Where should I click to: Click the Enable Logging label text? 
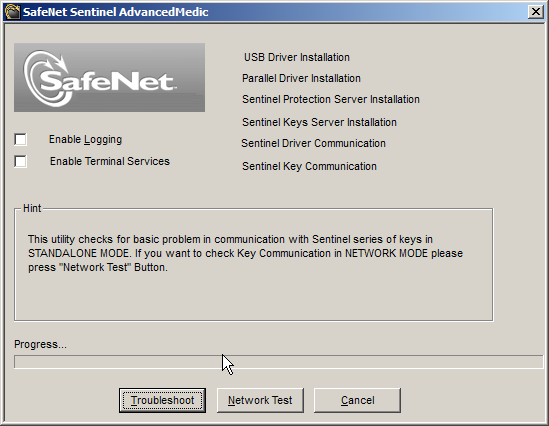click(x=85, y=139)
